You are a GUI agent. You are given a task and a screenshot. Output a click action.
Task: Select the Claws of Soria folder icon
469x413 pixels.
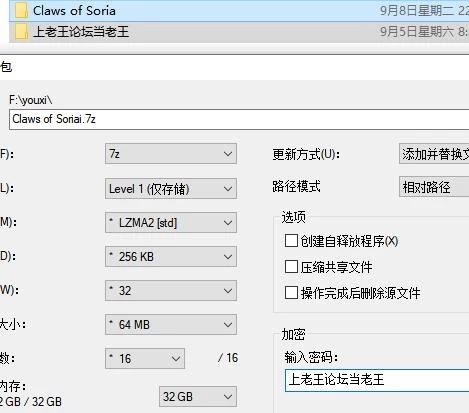21,11
